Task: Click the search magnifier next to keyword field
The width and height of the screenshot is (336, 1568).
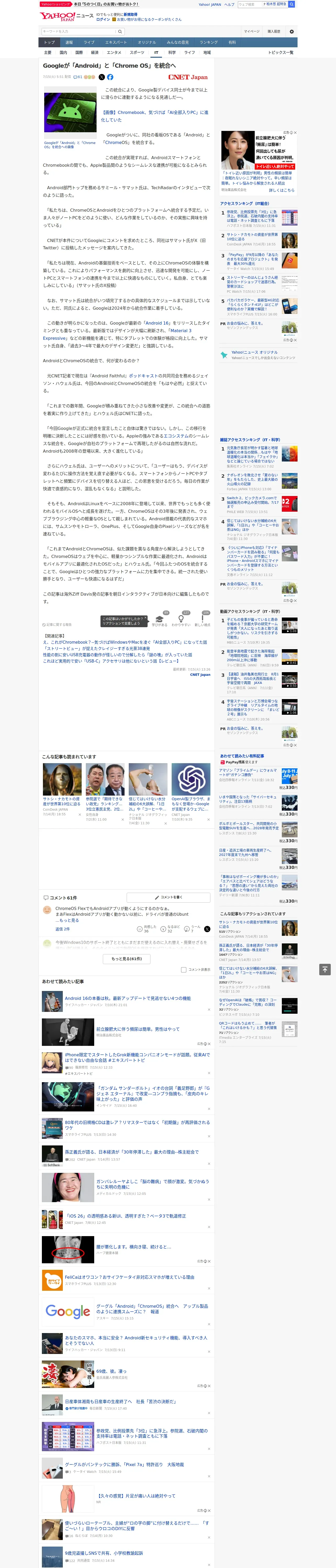Action: pyautogui.click(x=120, y=32)
